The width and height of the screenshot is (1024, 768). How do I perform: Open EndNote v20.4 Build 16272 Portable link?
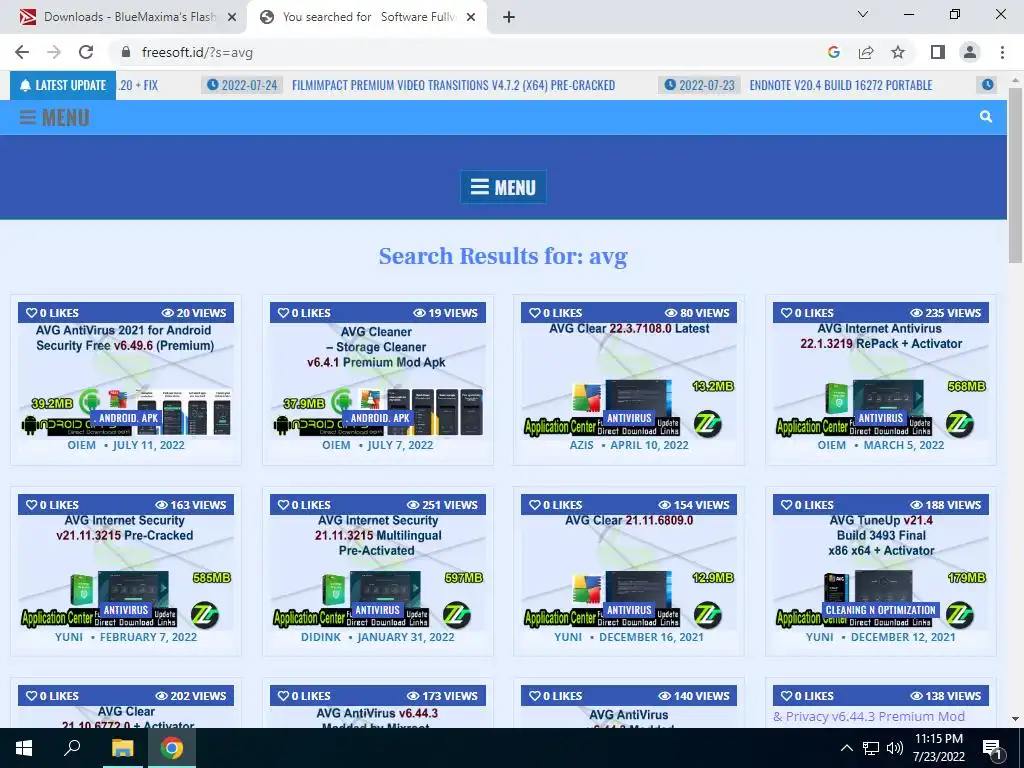(840, 86)
